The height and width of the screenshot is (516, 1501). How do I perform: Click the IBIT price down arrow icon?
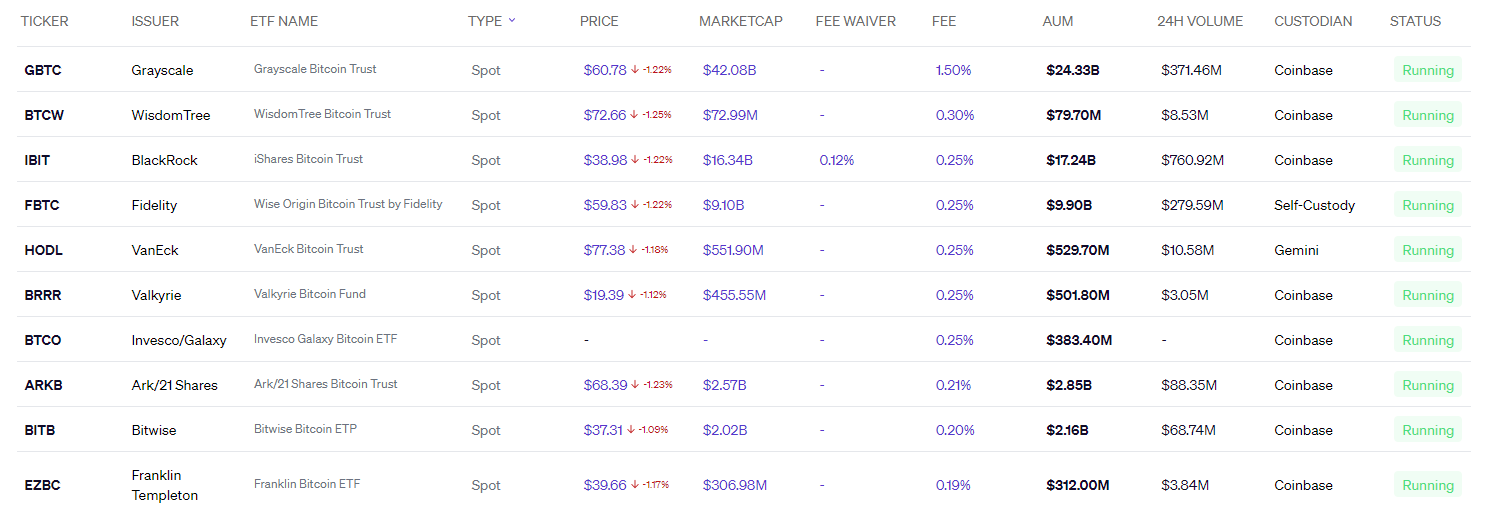[635, 160]
